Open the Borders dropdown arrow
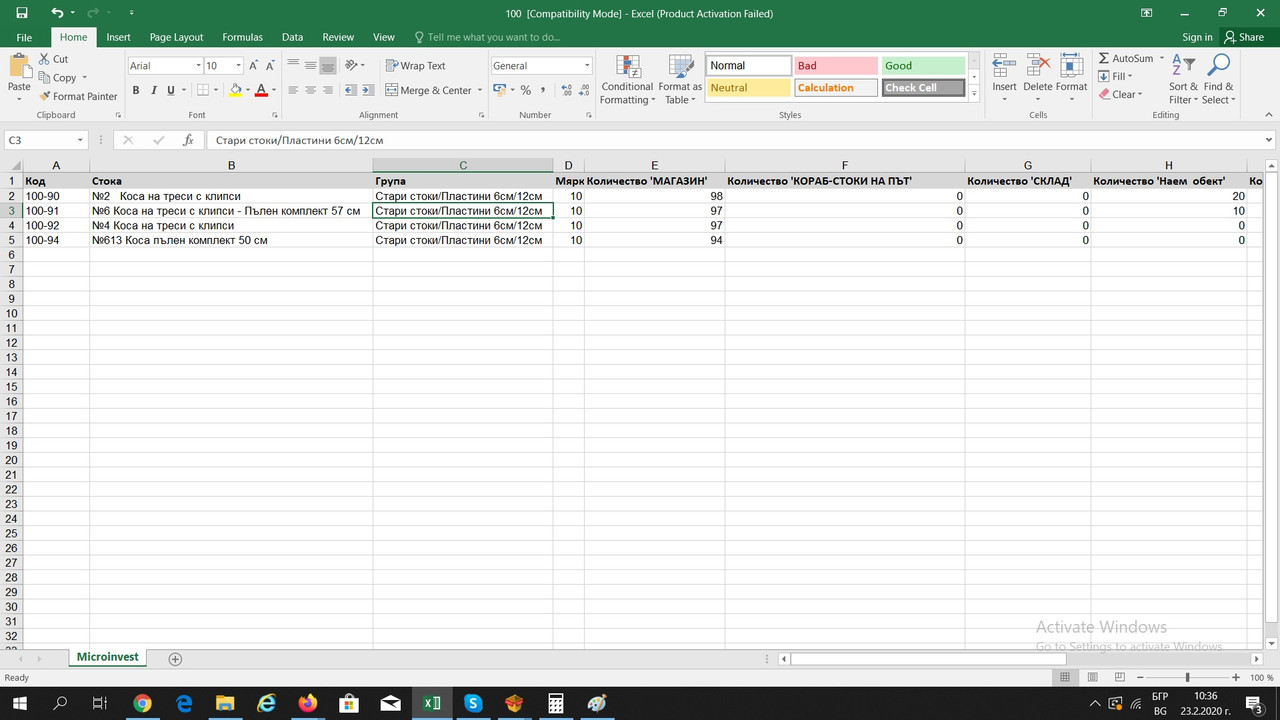This screenshot has width=1280, height=720. 216,90
